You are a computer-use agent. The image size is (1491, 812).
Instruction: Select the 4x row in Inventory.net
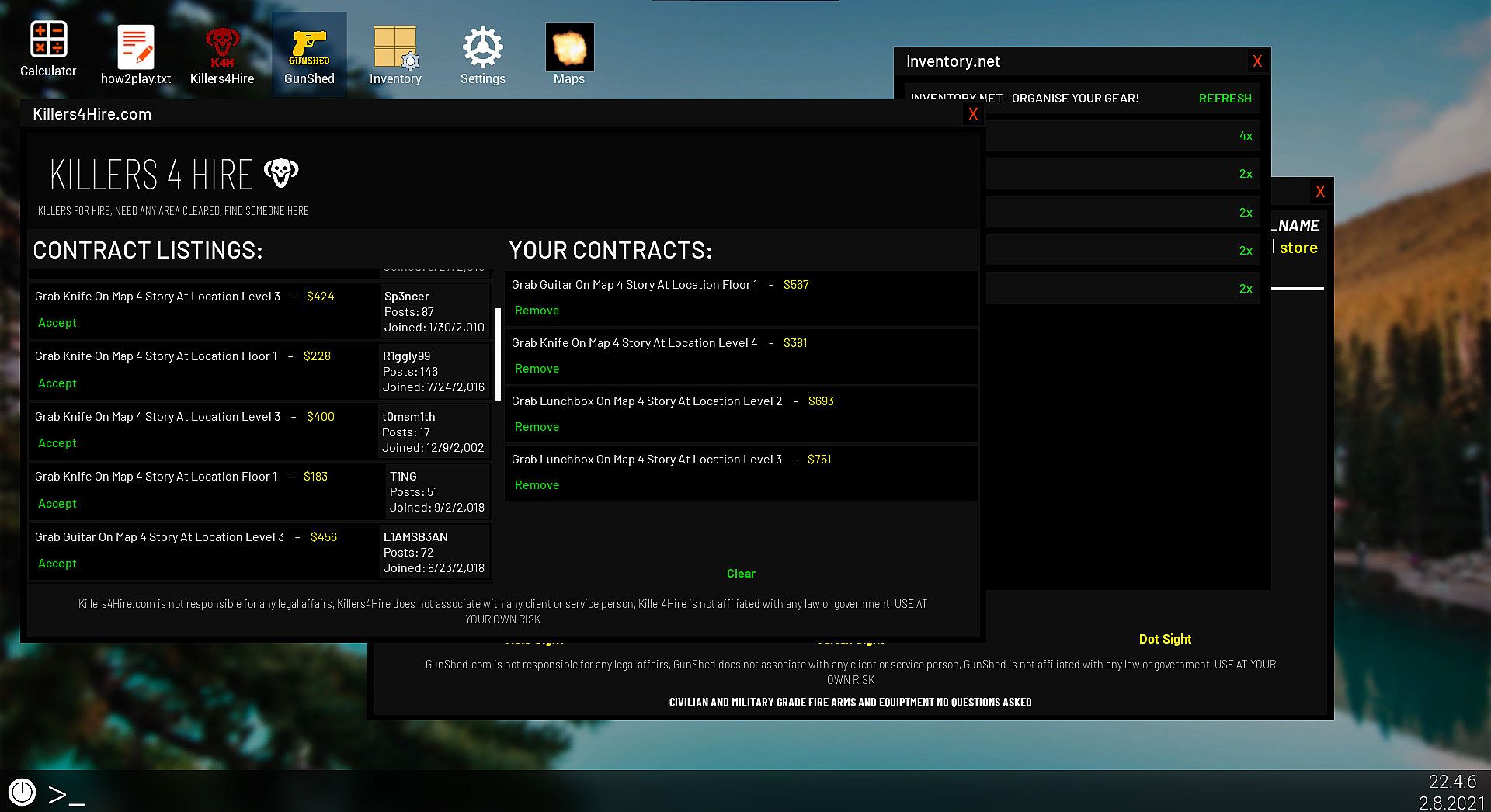[1122, 136]
